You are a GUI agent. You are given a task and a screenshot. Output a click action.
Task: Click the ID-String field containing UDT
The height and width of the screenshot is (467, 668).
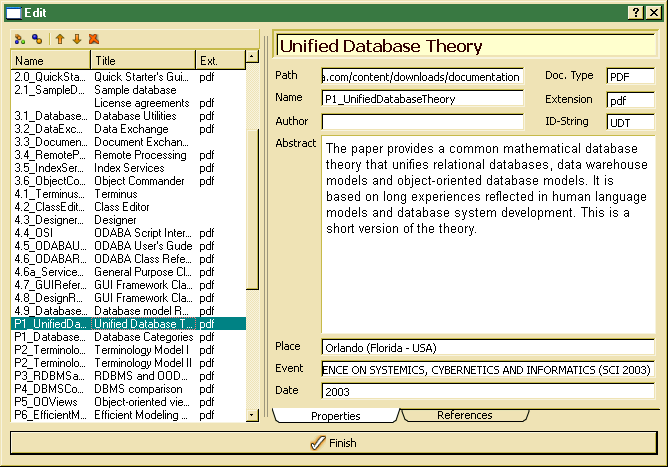pos(629,122)
